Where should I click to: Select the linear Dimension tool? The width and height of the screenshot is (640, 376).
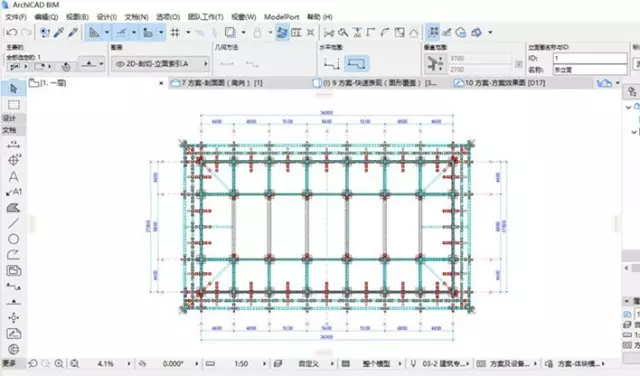(x=13, y=145)
